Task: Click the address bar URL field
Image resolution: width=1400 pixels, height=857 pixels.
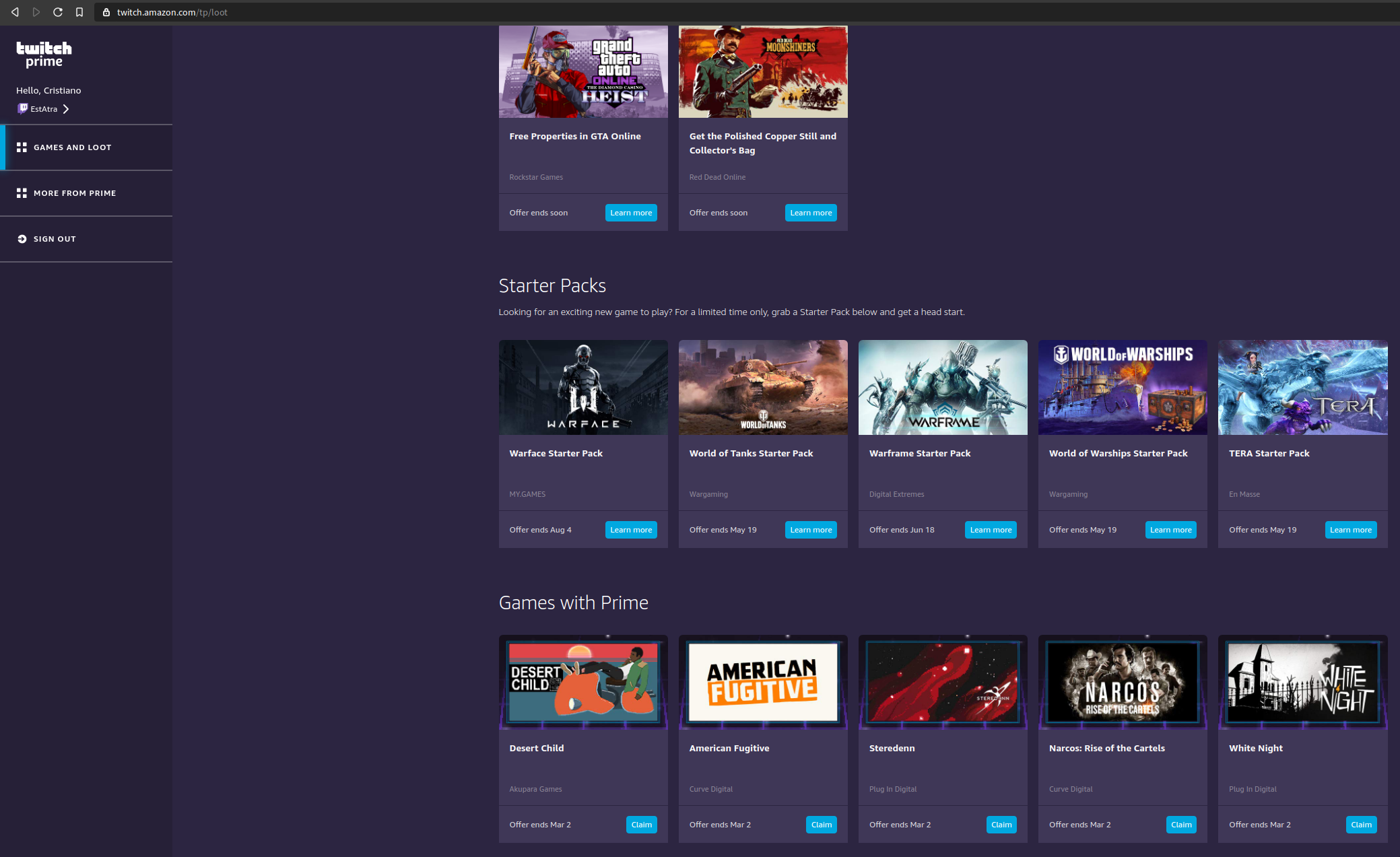Action: pos(172,11)
